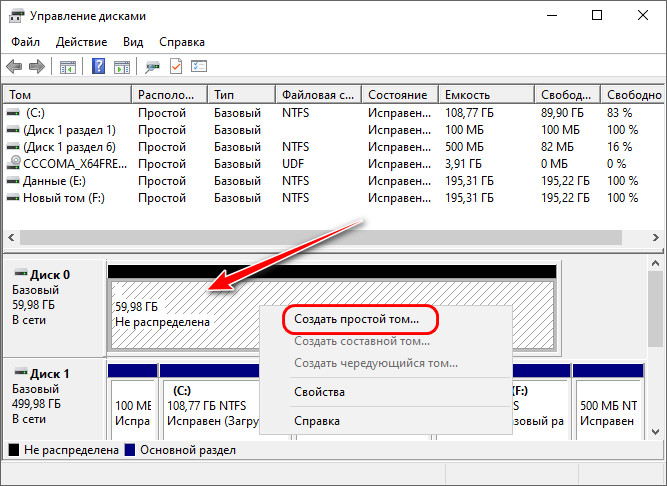The image size is (667, 486).
Task: Click the 16 % free percentage cell
Action: tap(619, 147)
